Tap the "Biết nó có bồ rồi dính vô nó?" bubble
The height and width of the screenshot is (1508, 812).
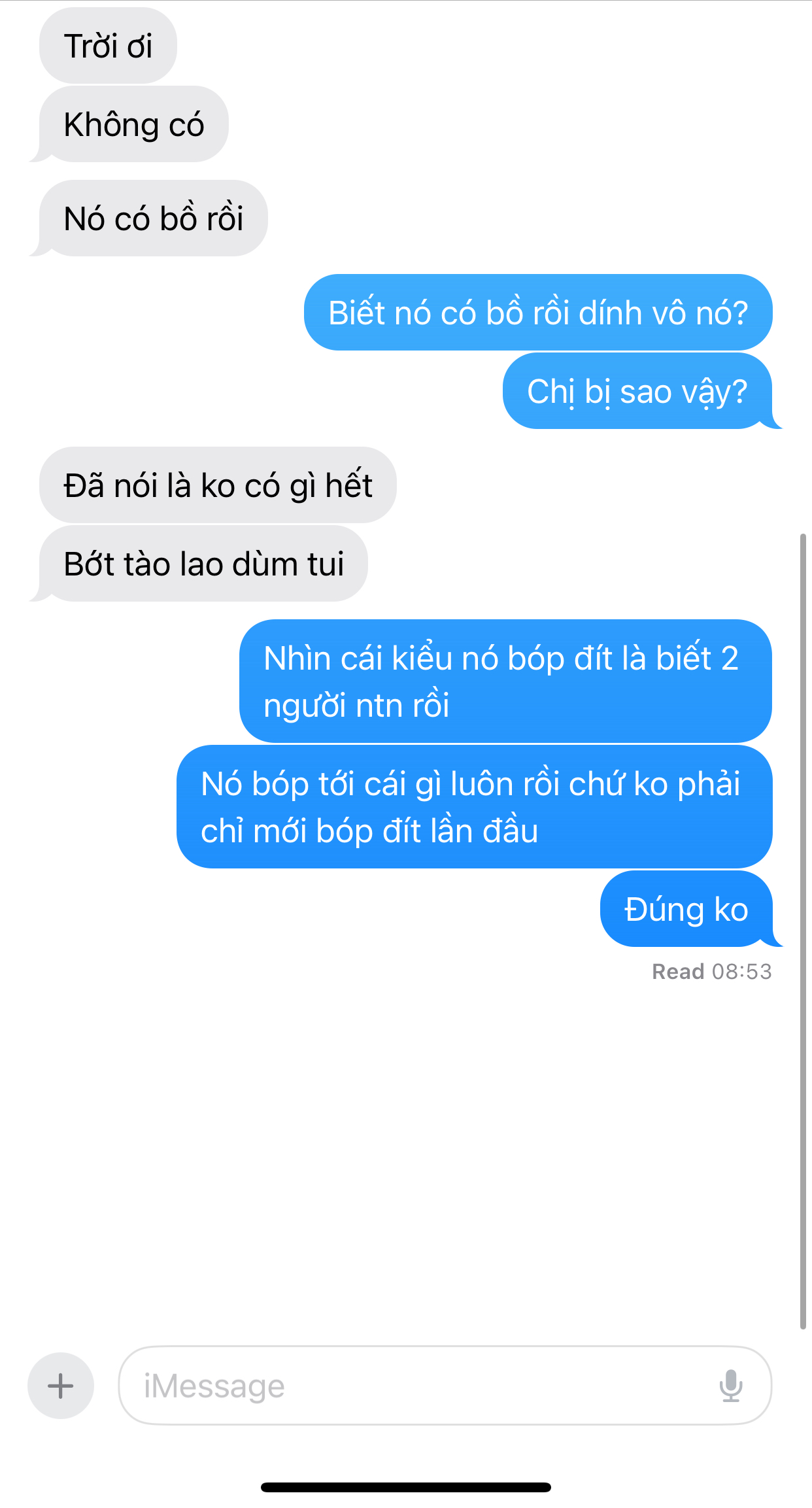pyautogui.click(x=538, y=313)
